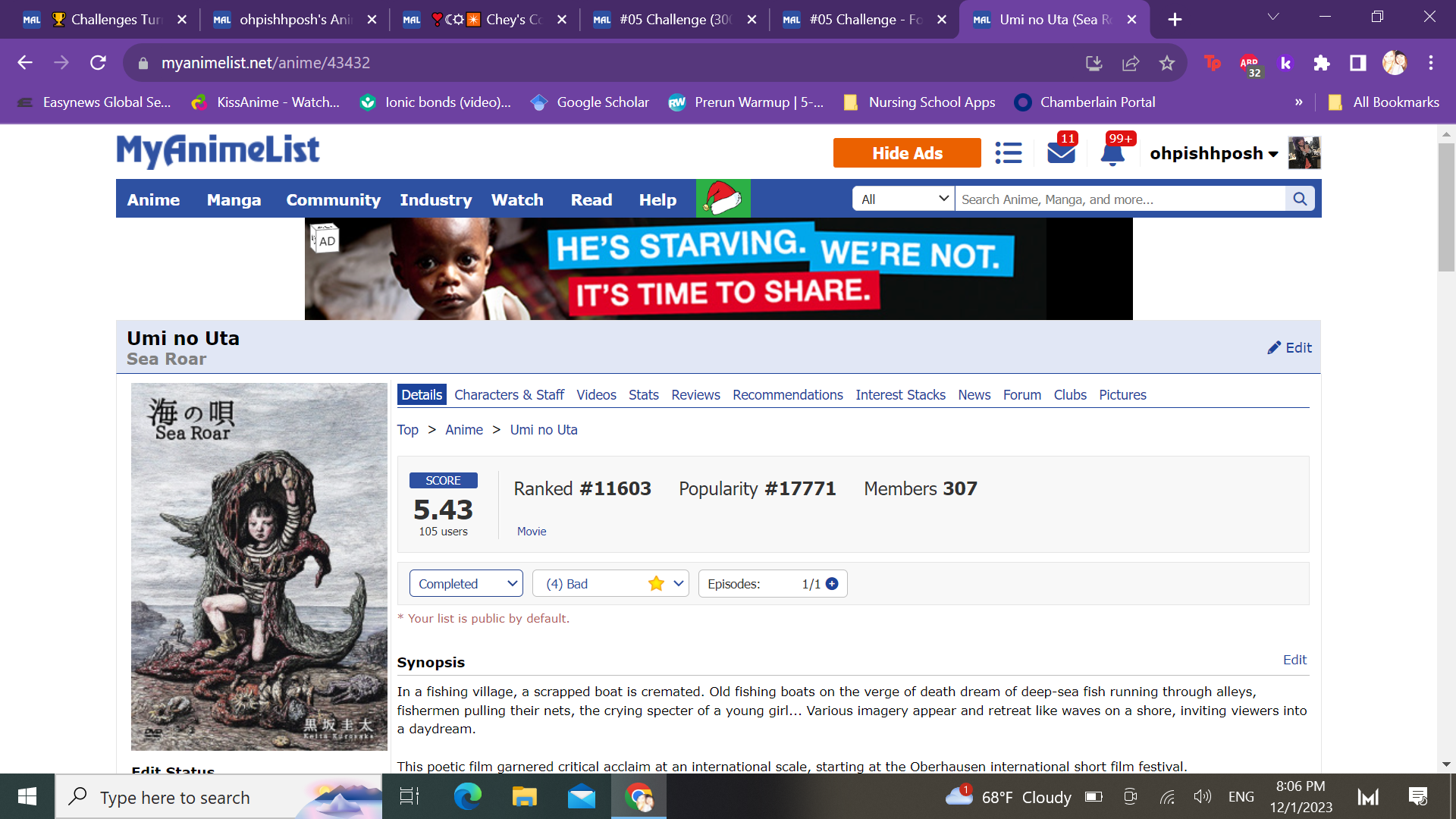Open the (4) Bad score dropdown

(610, 583)
